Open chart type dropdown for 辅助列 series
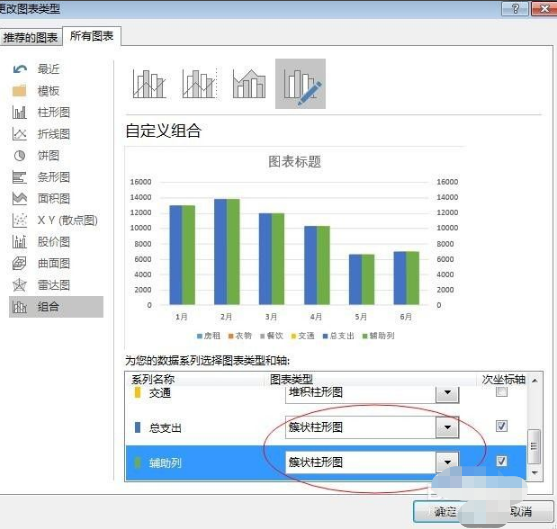Viewport: 557px width, 529px height. pos(447,462)
